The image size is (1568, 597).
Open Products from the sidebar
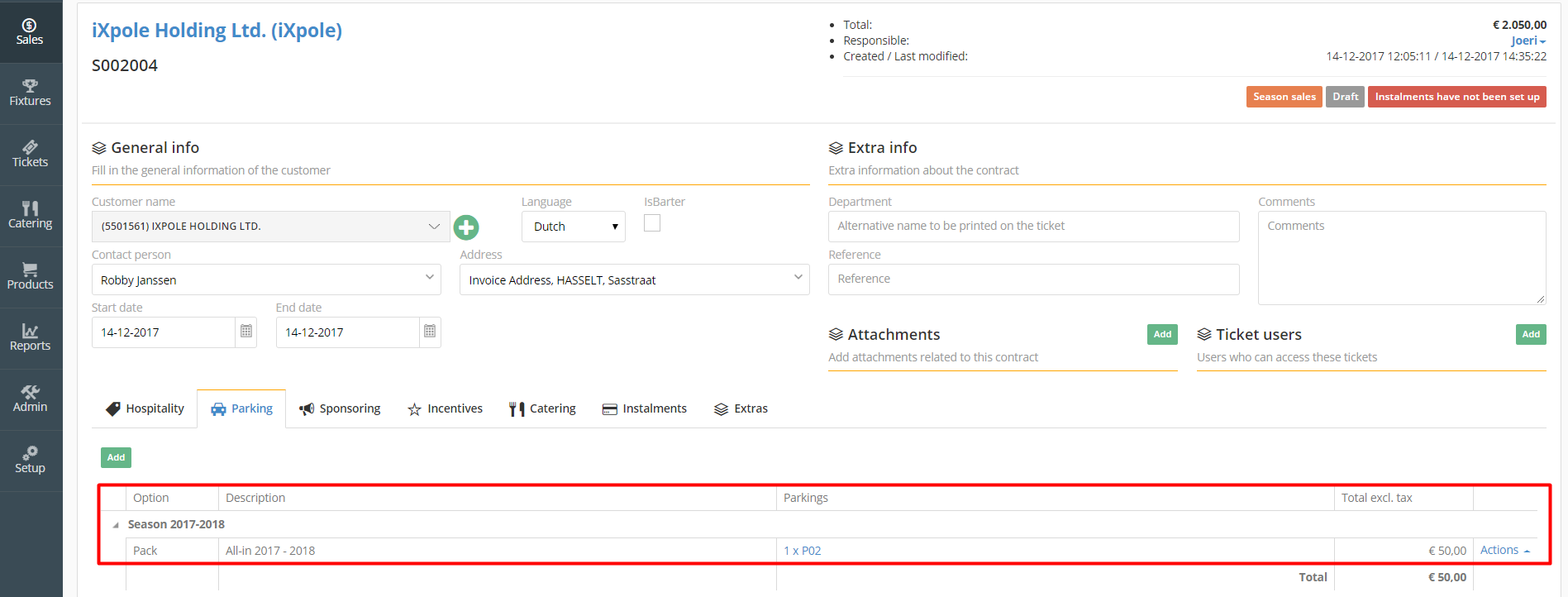coord(31,277)
